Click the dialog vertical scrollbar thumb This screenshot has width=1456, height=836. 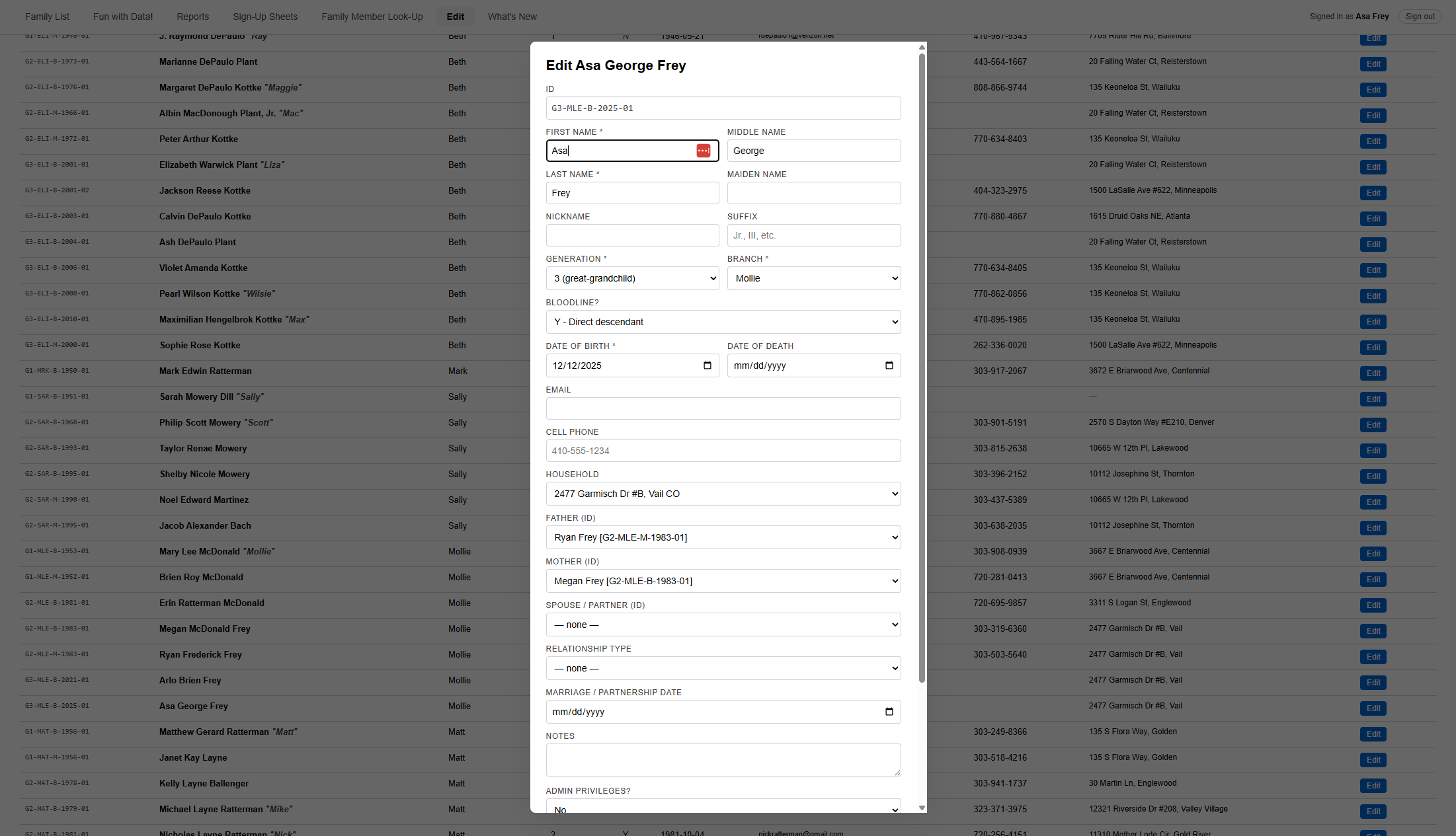[x=922, y=368]
